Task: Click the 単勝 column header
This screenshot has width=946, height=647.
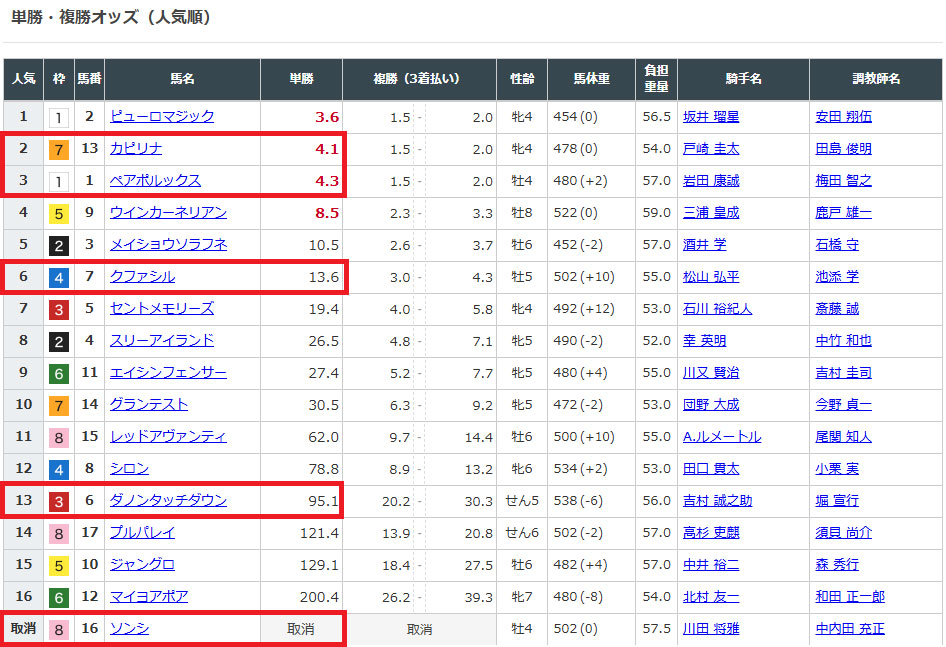Action: pyautogui.click(x=301, y=78)
